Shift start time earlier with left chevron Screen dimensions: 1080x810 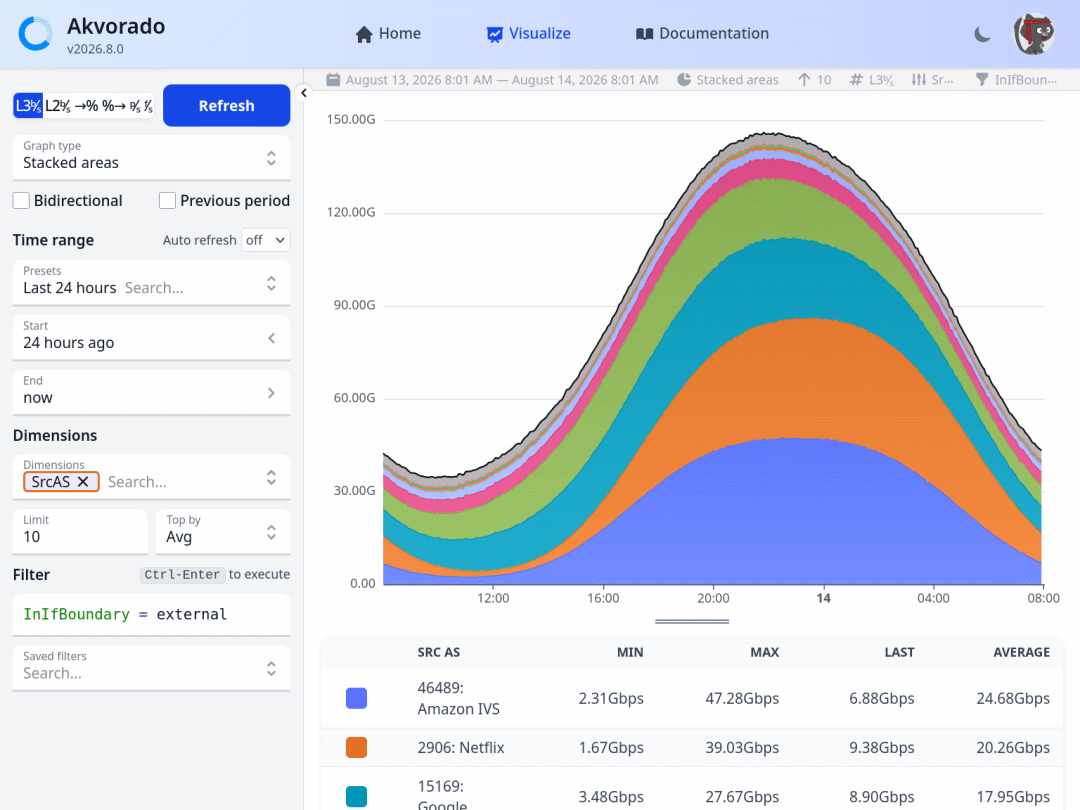pos(271,338)
